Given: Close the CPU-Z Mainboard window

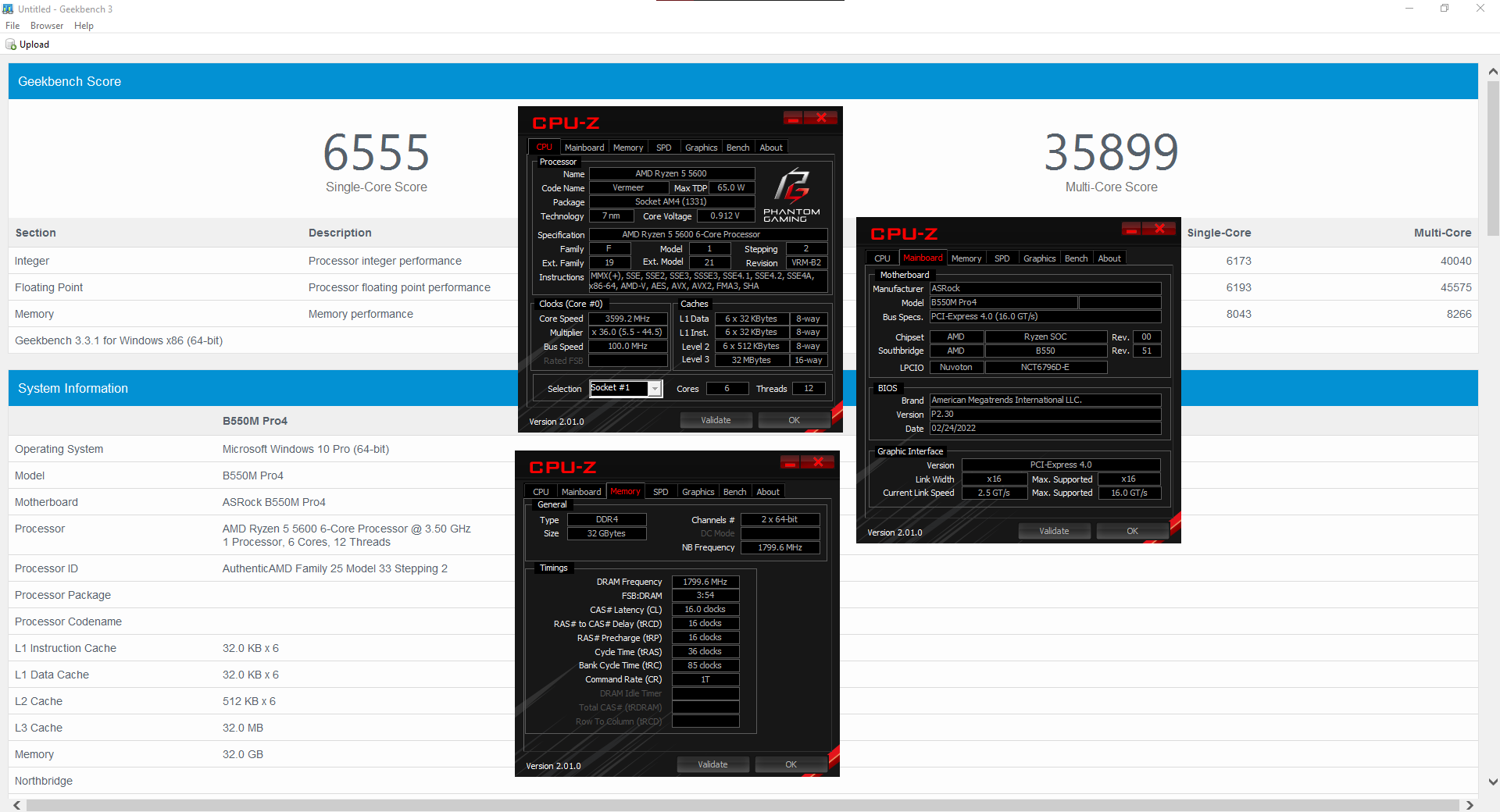Looking at the screenshot, I should [x=1159, y=229].
